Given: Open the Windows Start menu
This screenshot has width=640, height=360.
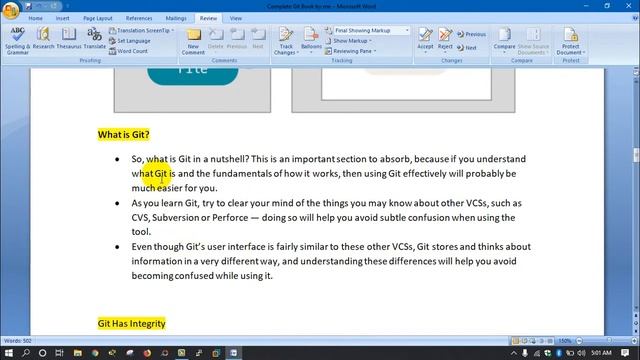Looking at the screenshot, I should pos(9,353).
